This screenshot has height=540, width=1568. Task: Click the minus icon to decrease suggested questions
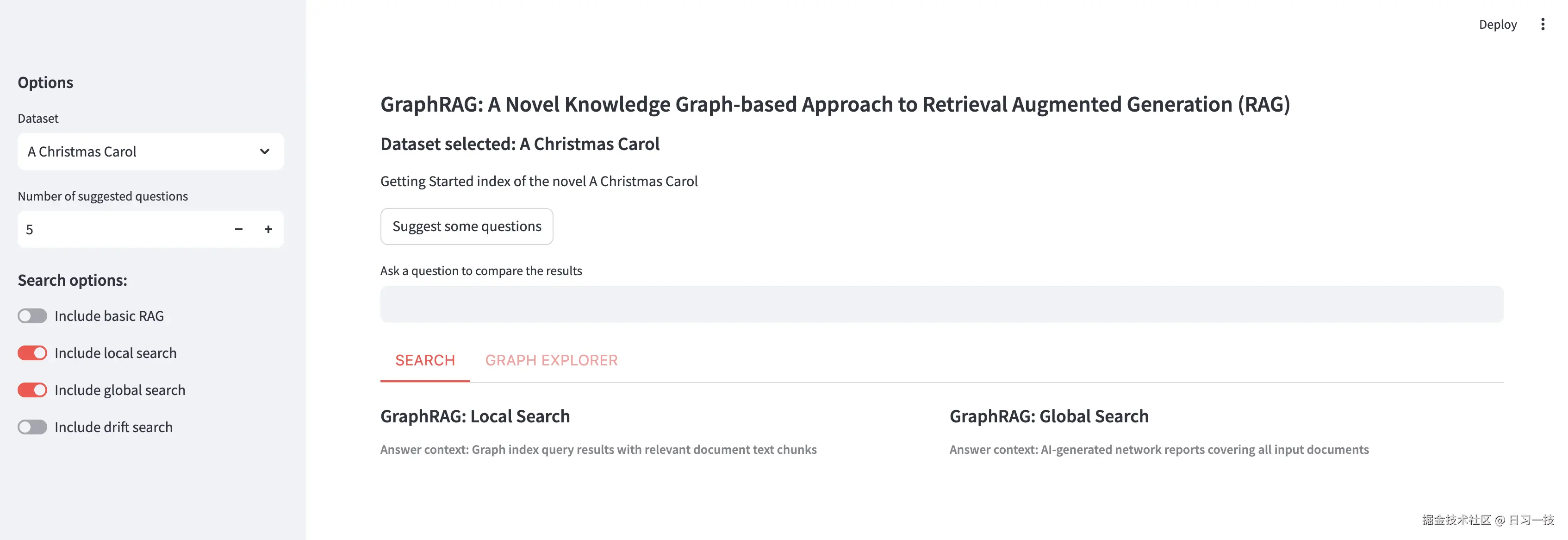pos(238,230)
